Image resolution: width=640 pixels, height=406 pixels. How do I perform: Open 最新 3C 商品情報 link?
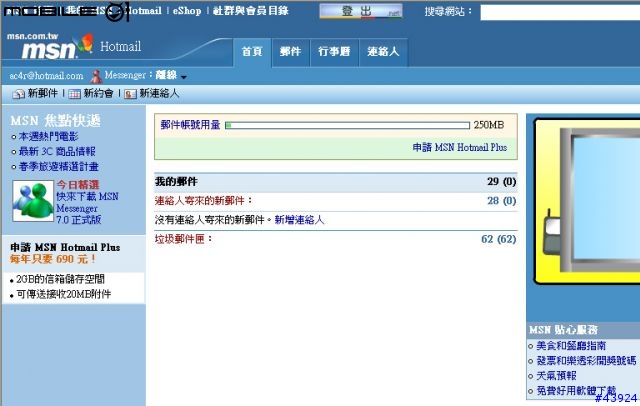pos(57,151)
